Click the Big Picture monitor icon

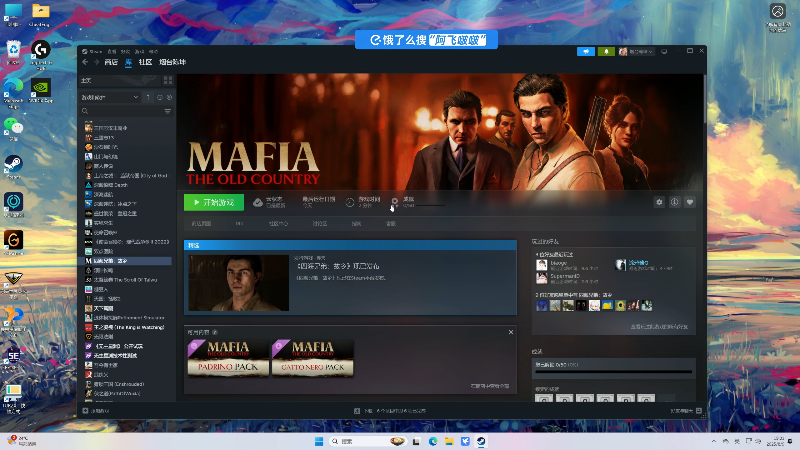(664, 52)
